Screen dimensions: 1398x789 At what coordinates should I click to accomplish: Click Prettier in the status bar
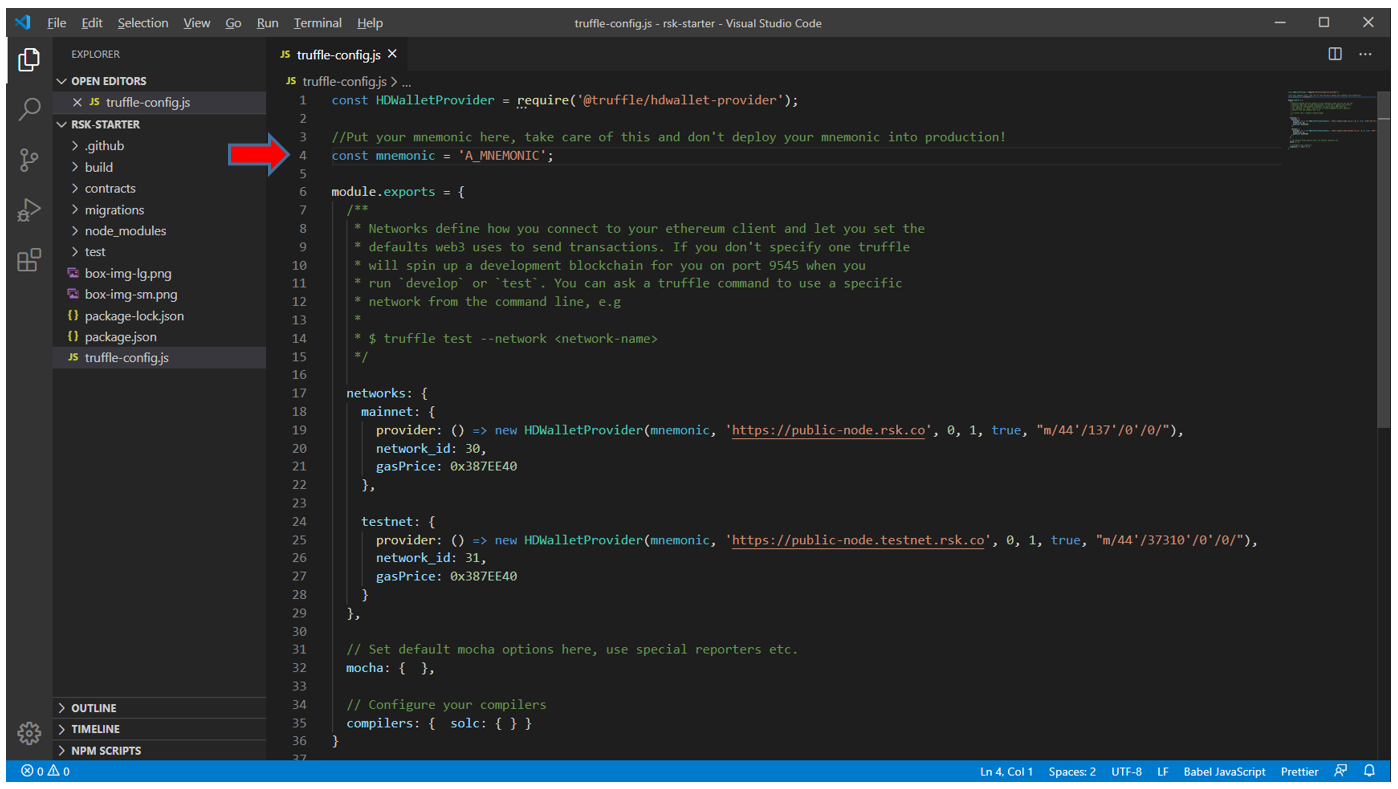[x=1300, y=771]
